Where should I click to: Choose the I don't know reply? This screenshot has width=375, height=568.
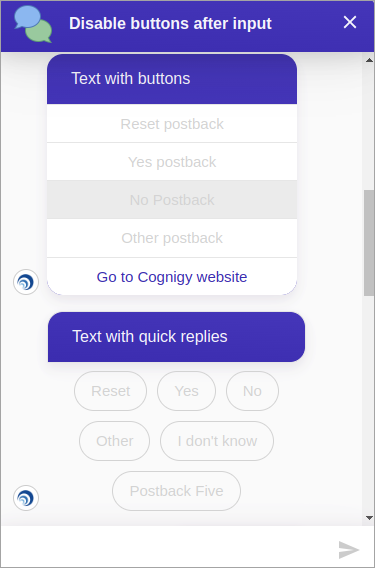(217, 441)
